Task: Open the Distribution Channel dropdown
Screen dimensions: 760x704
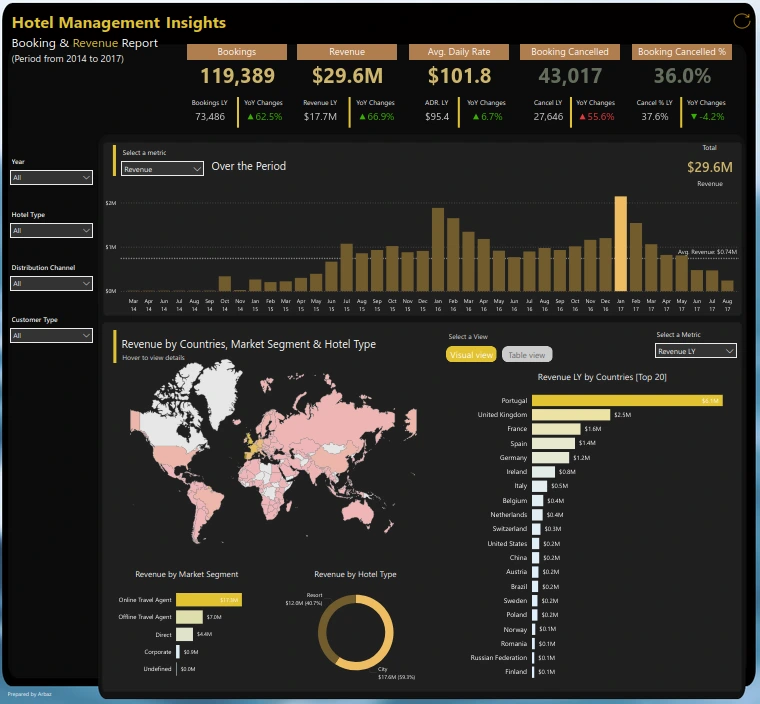Action: click(51, 284)
